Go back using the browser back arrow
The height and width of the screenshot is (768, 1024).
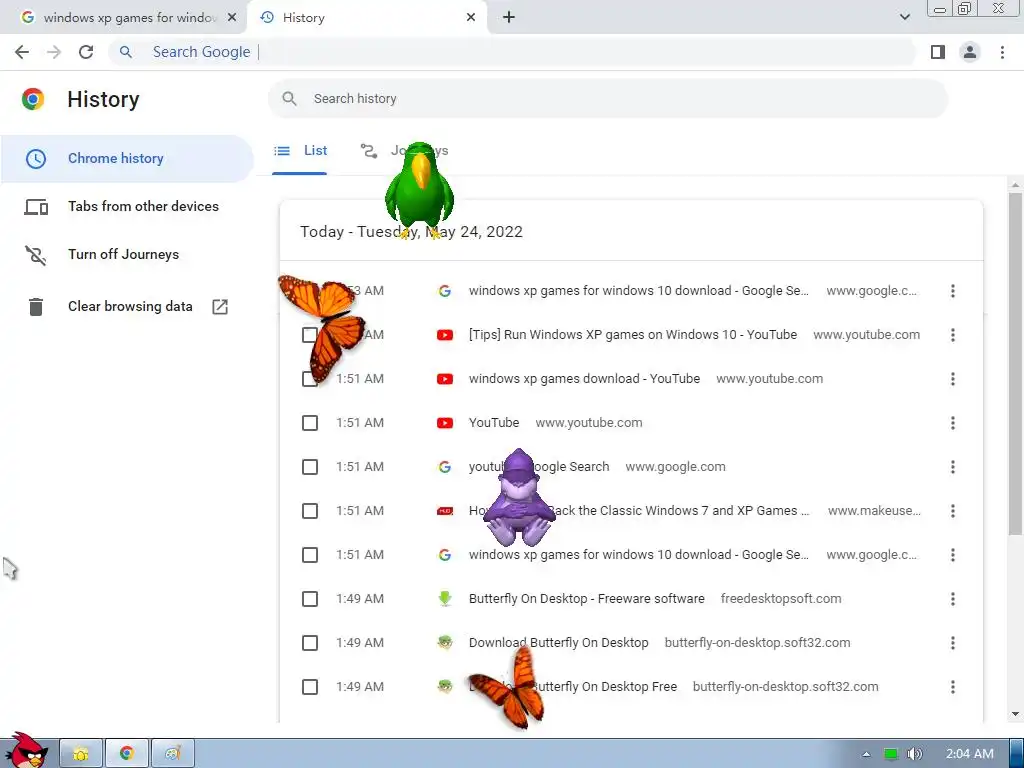click(22, 52)
